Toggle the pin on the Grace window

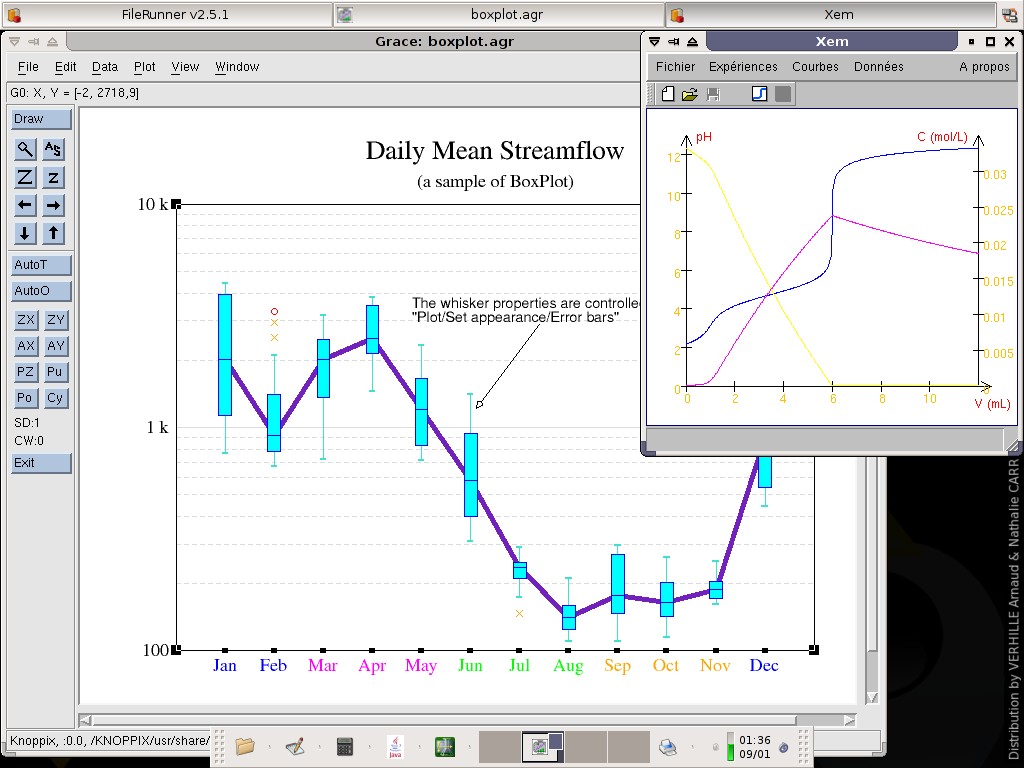pyautogui.click(x=34, y=41)
